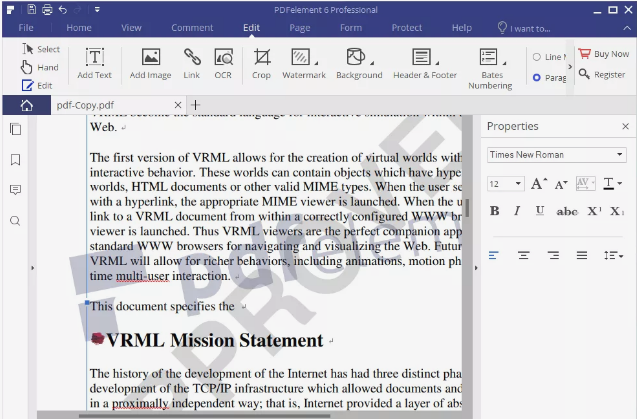Click the Add Text tool
The image size is (637, 419).
[95, 63]
